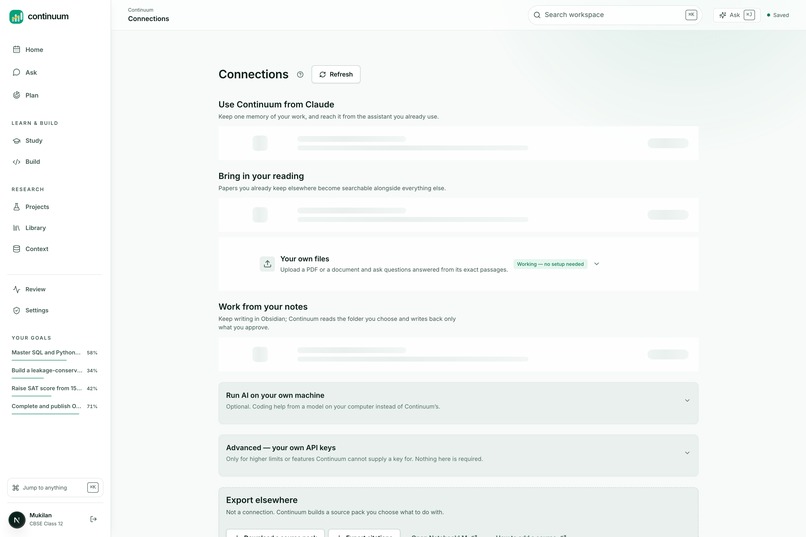This screenshot has height=537, width=806.
Task: Open the Jump to anything box
Action: point(55,488)
